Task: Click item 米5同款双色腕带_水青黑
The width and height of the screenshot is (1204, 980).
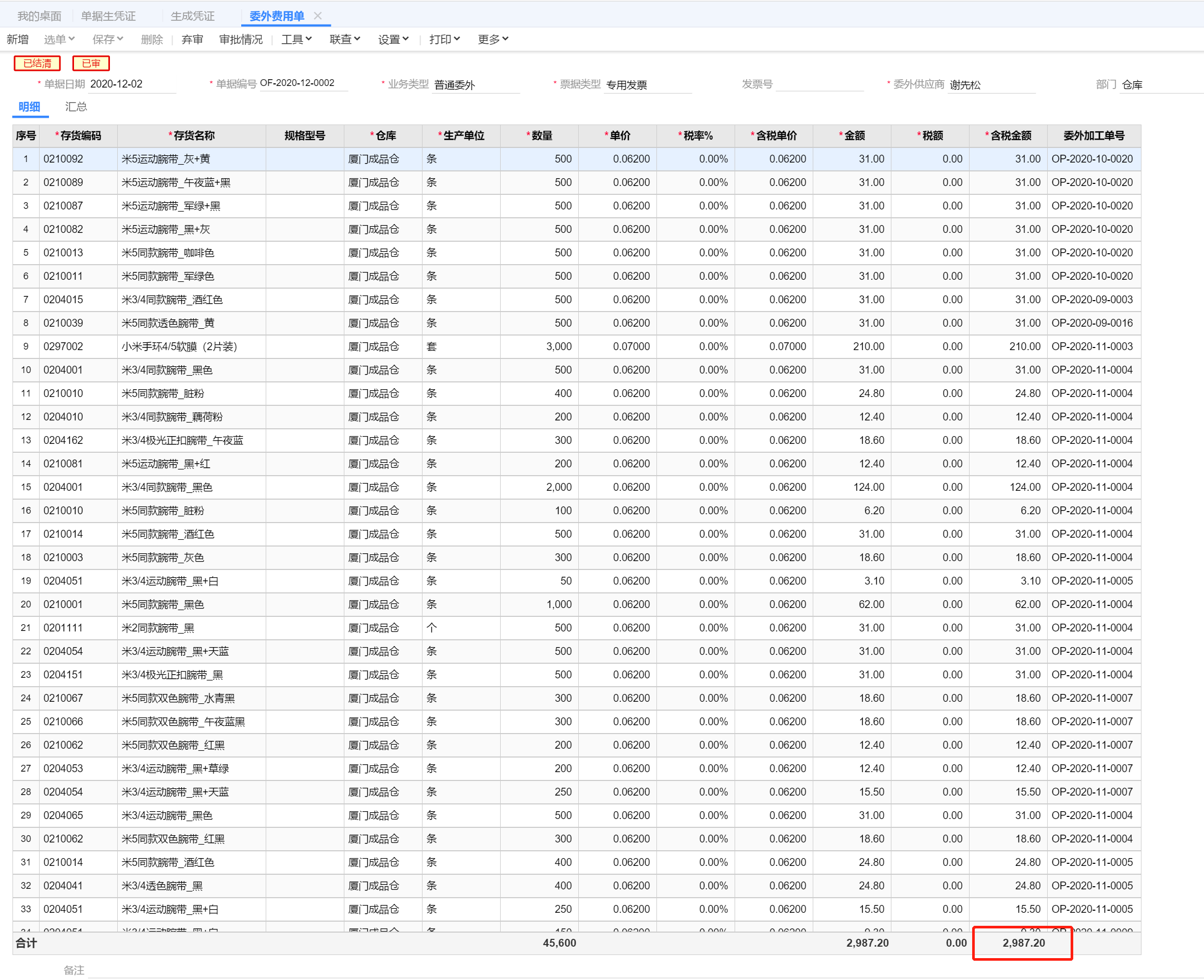Action: (x=178, y=698)
